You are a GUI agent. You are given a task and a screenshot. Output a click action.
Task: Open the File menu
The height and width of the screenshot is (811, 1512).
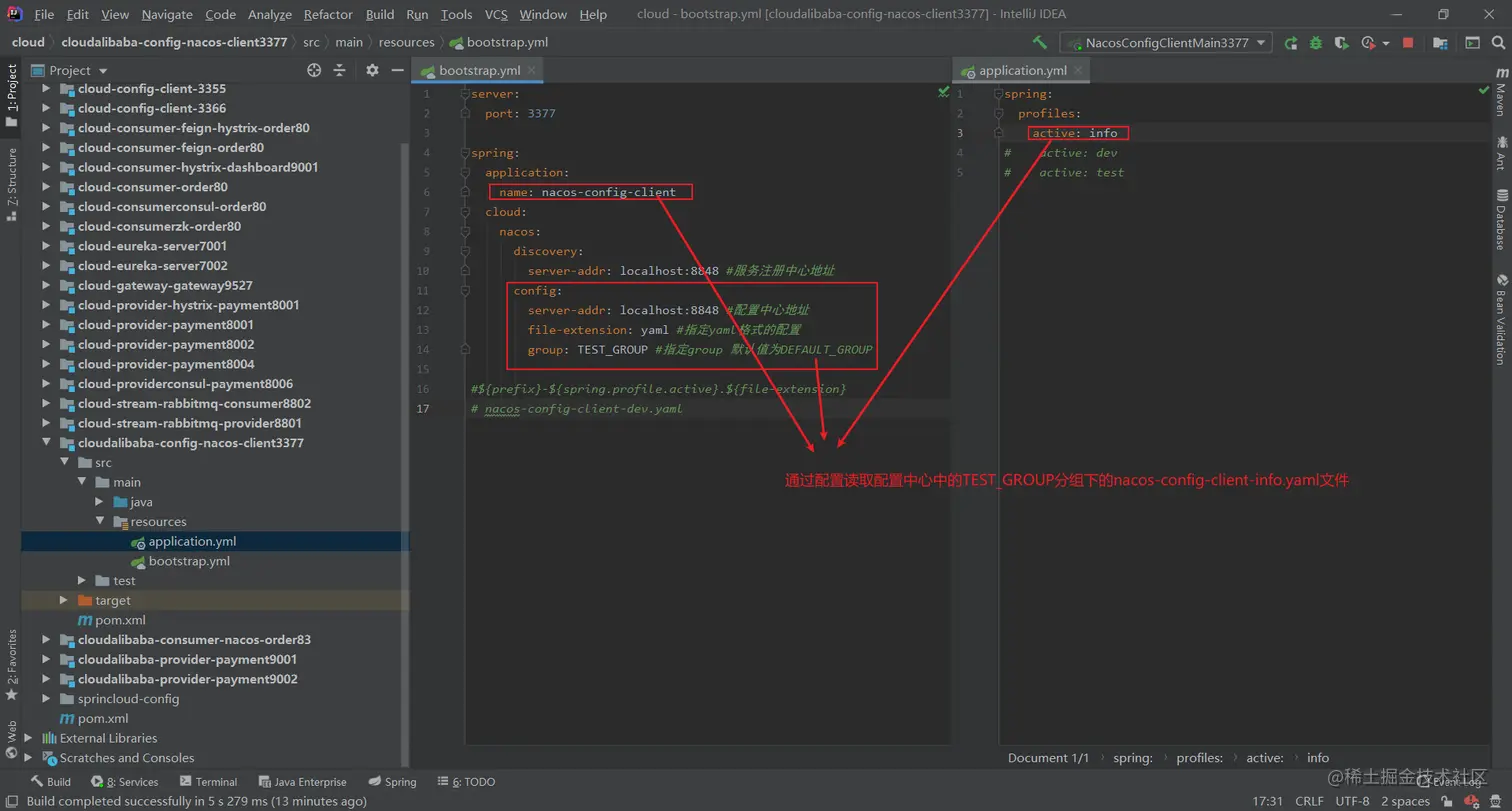pos(44,14)
